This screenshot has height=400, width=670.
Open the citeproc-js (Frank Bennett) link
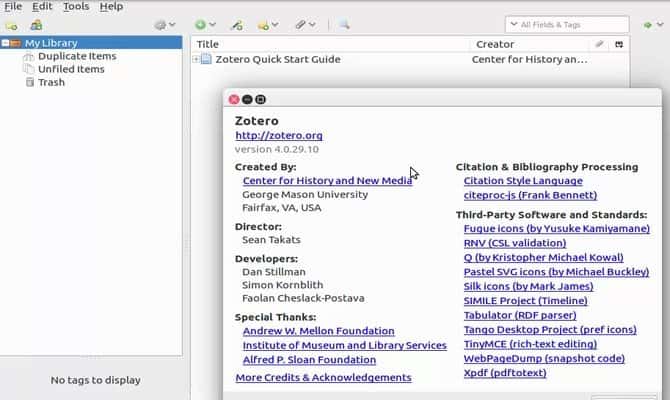530,195
